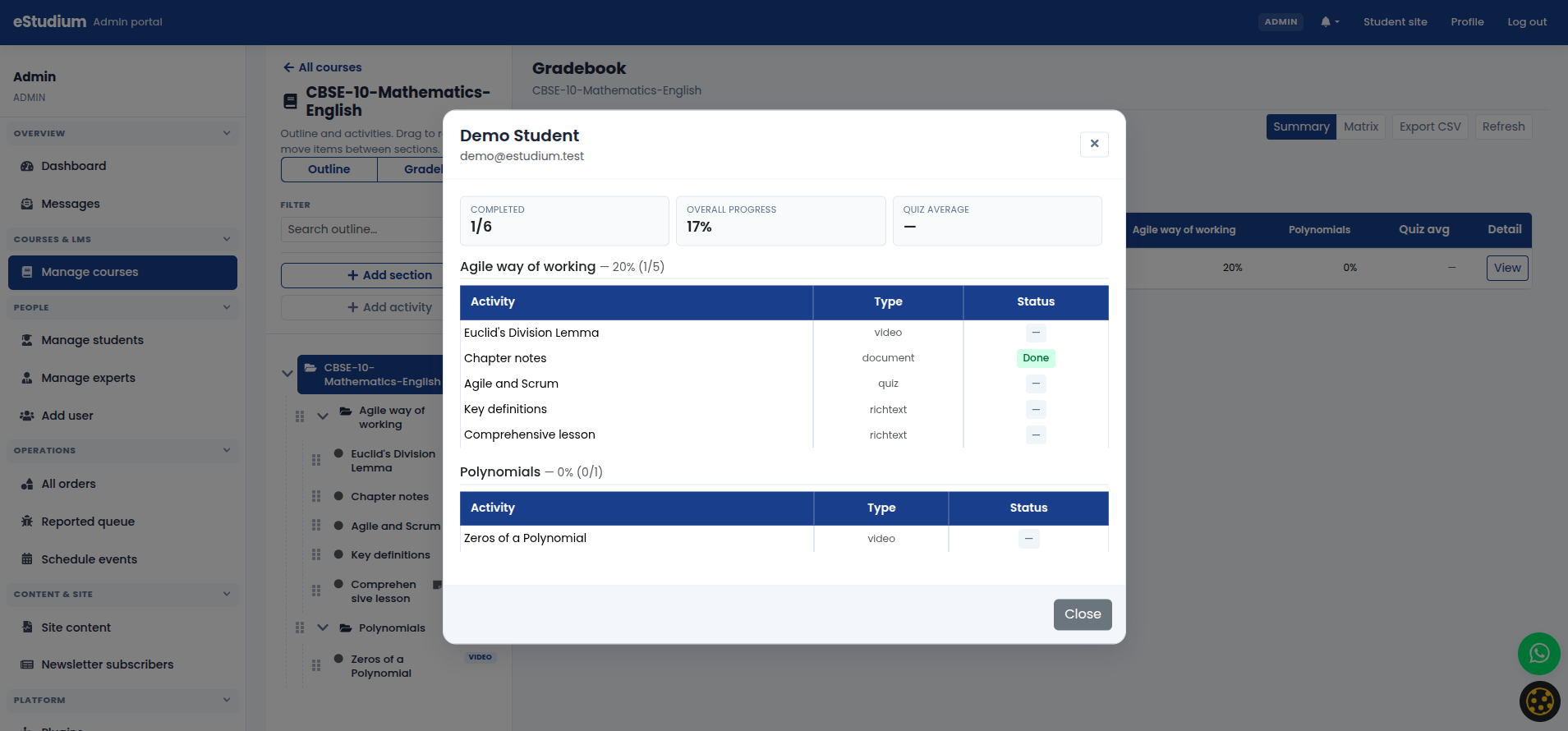The image size is (1568, 731).
Task: Click the Export CSV button
Action: (x=1430, y=126)
